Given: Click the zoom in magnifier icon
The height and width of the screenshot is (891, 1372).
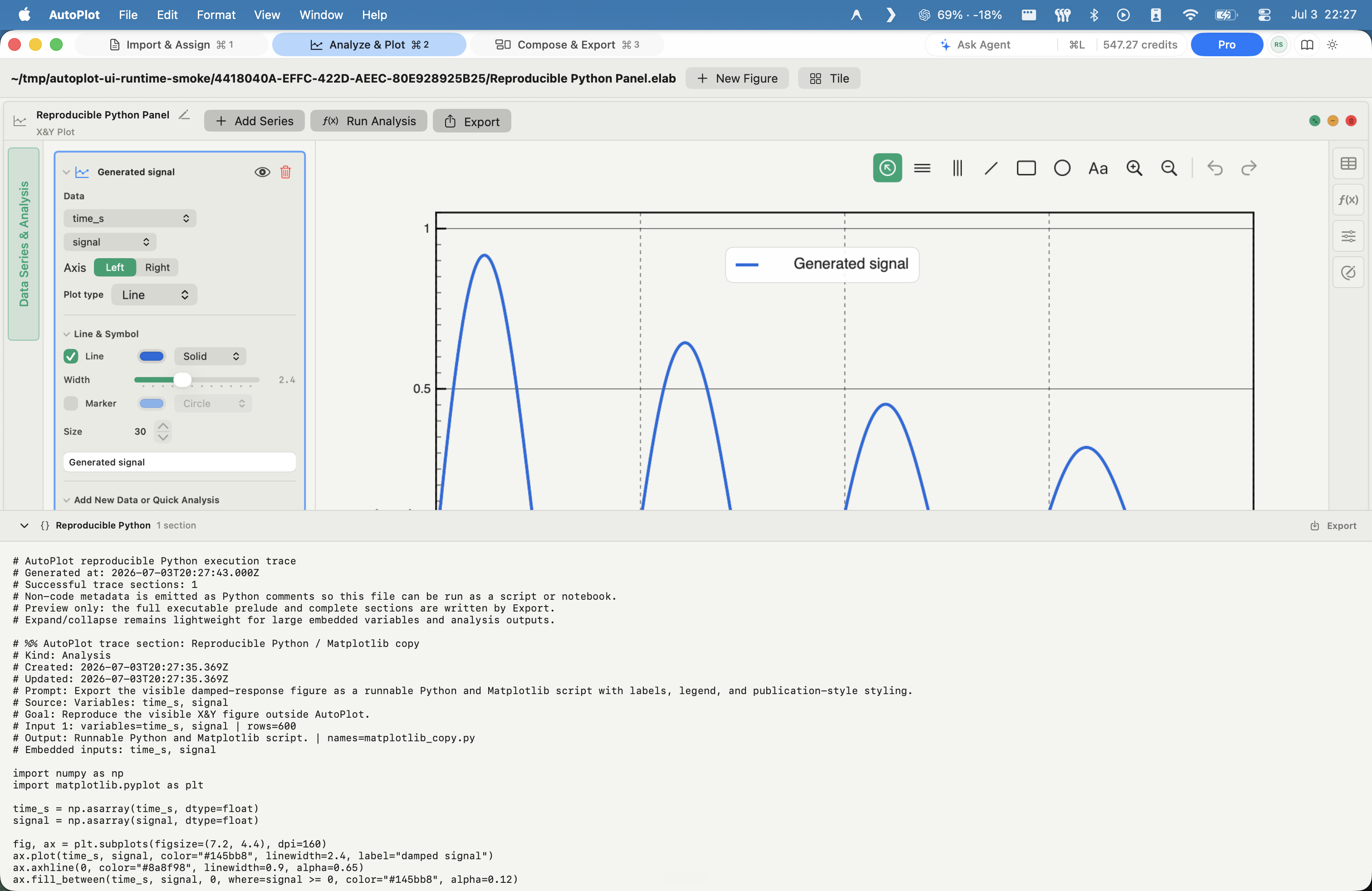Looking at the screenshot, I should click(1134, 168).
